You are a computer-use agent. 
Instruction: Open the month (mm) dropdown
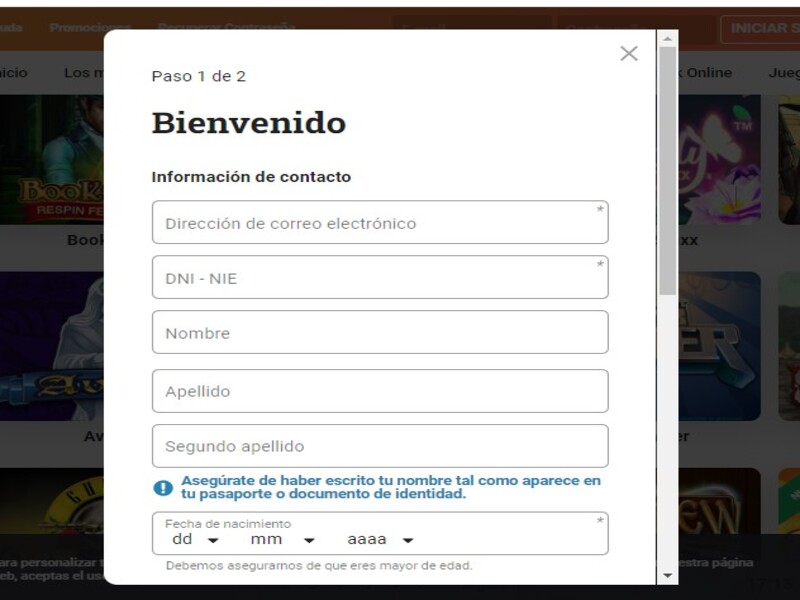tap(283, 540)
